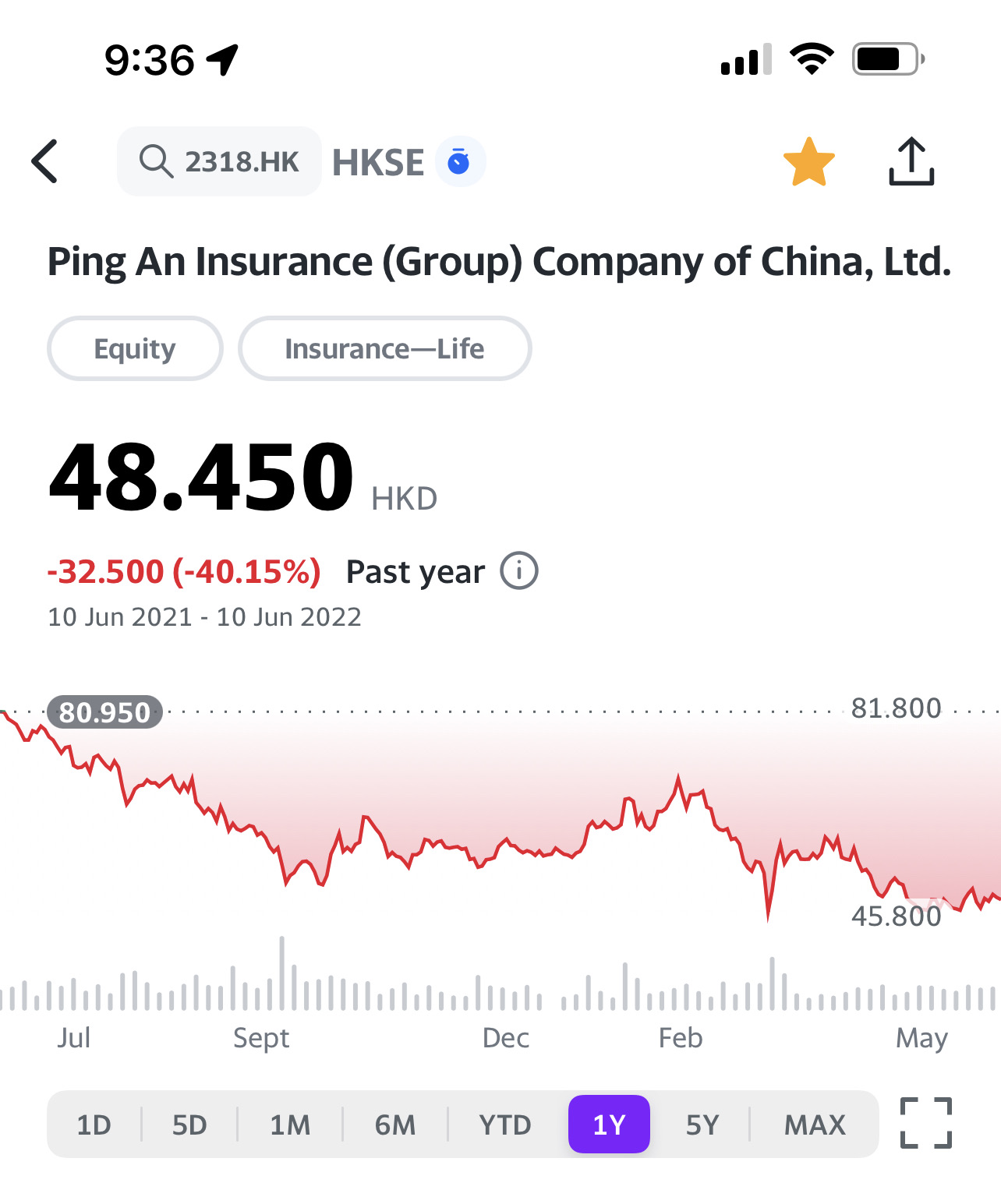Viewport: 1001px width, 1204px height.
Task: Tap the info icon beside Past year
Action: tap(519, 570)
